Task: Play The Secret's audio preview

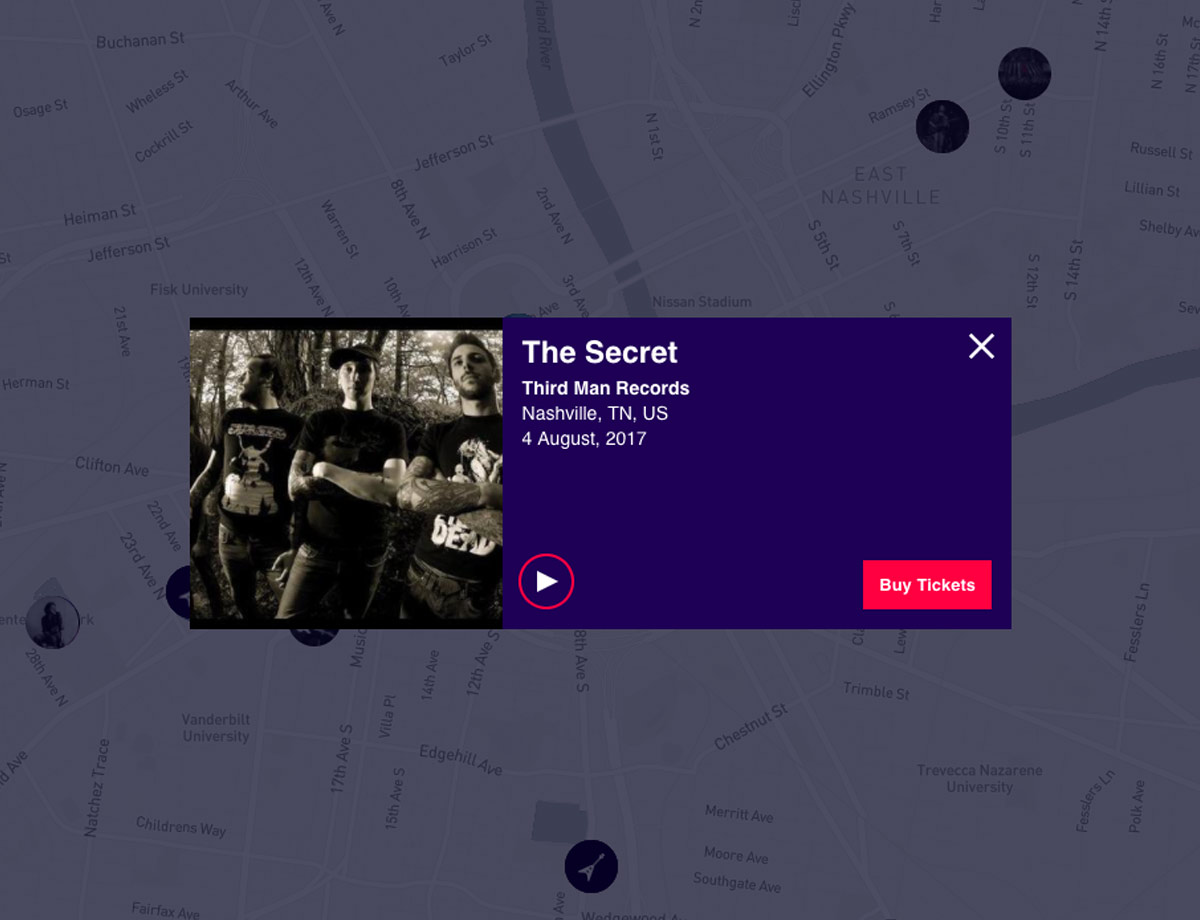Action: pyautogui.click(x=546, y=582)
